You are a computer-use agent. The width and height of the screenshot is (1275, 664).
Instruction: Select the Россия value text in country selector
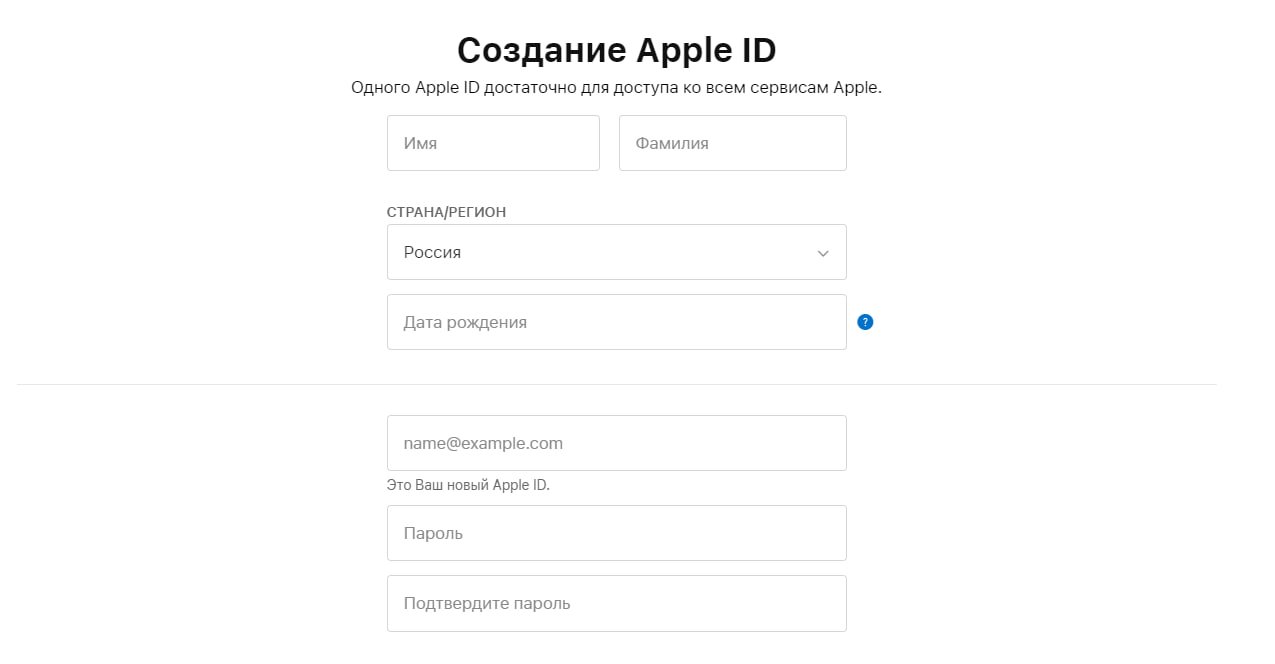click(432, 253)
